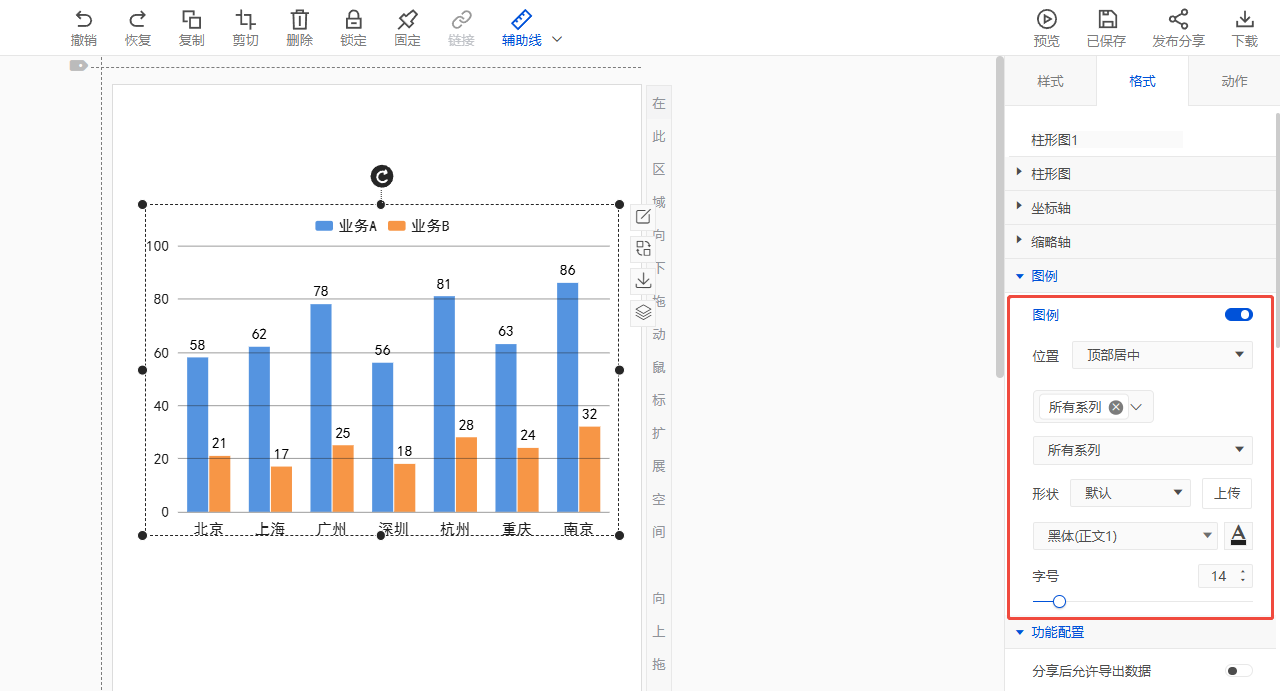Open the second 所有系列 dropdown
1280x691 pixels.
coord(1143,451)
